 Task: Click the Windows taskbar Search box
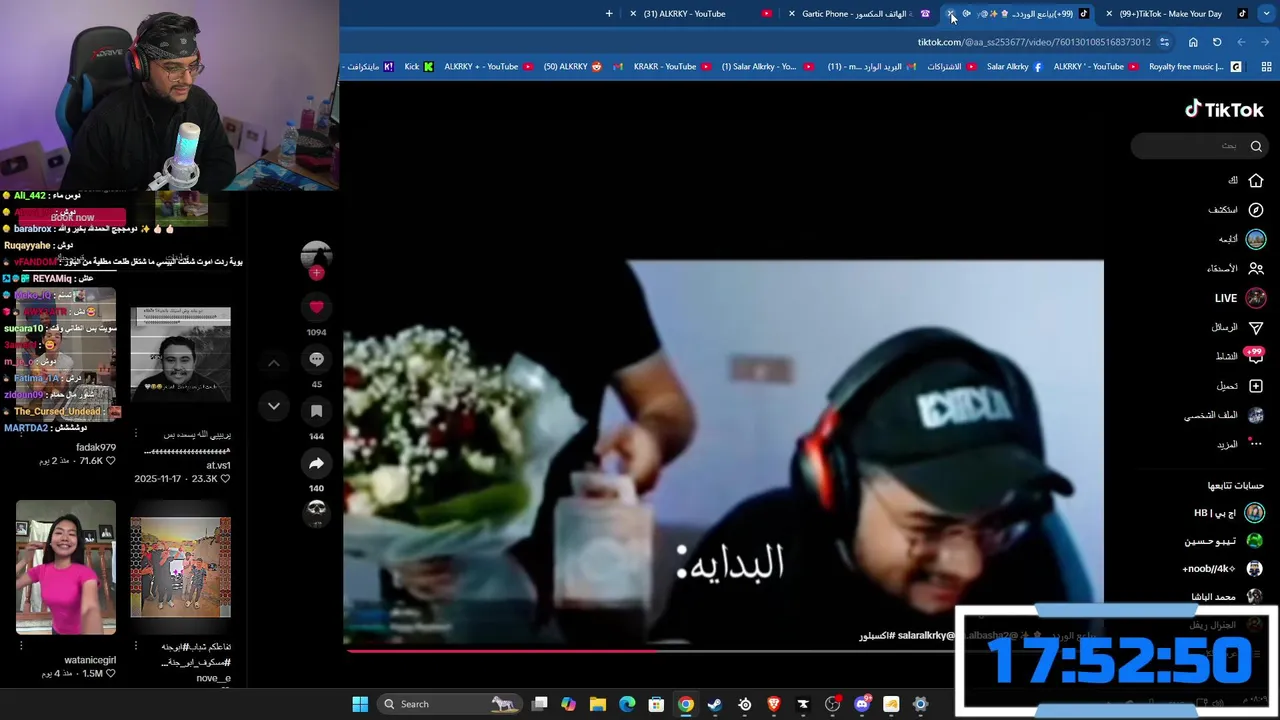coord(448,704)
